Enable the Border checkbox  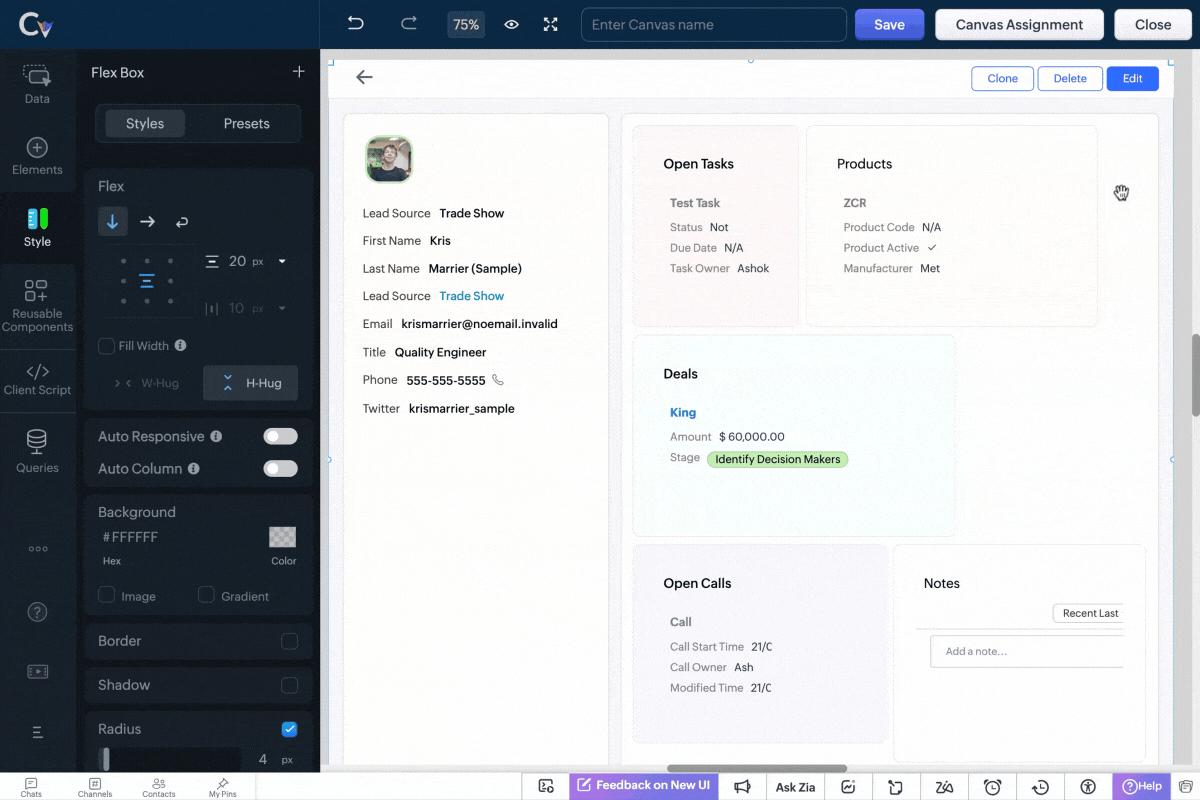point(289,641)
